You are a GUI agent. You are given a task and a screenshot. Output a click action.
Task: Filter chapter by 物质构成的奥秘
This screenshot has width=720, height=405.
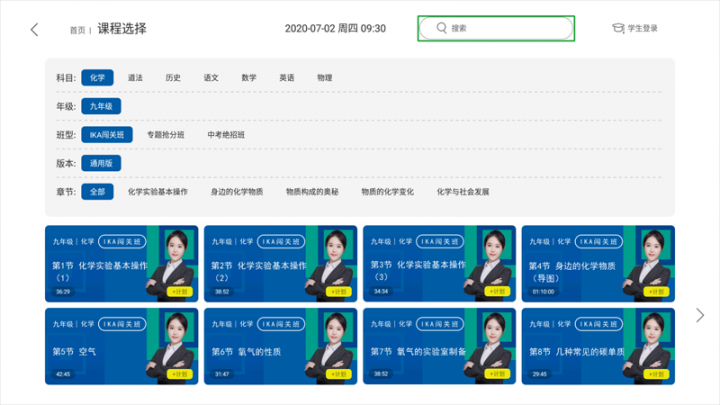[x=312, y=191]
